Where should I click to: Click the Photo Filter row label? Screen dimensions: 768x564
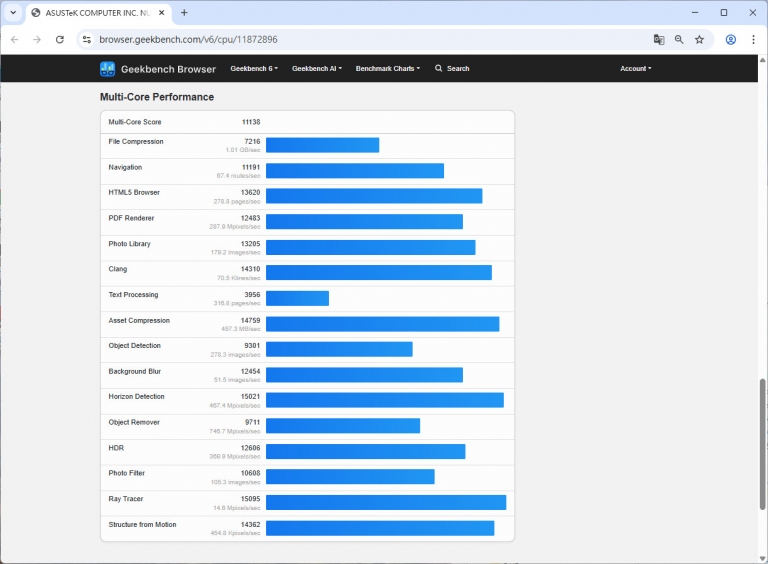[x=126, y=473]
